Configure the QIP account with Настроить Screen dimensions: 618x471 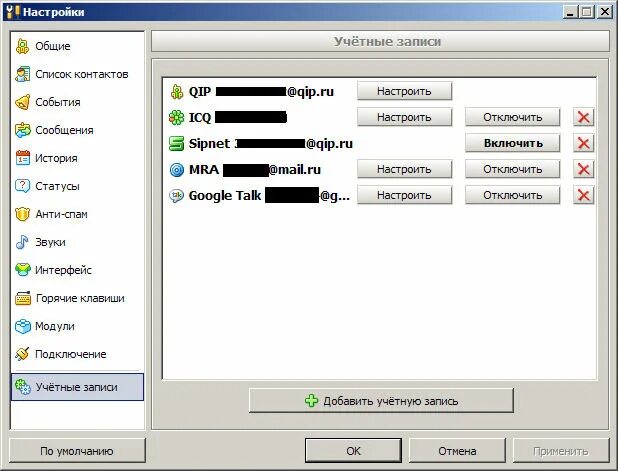click(404, 91)
